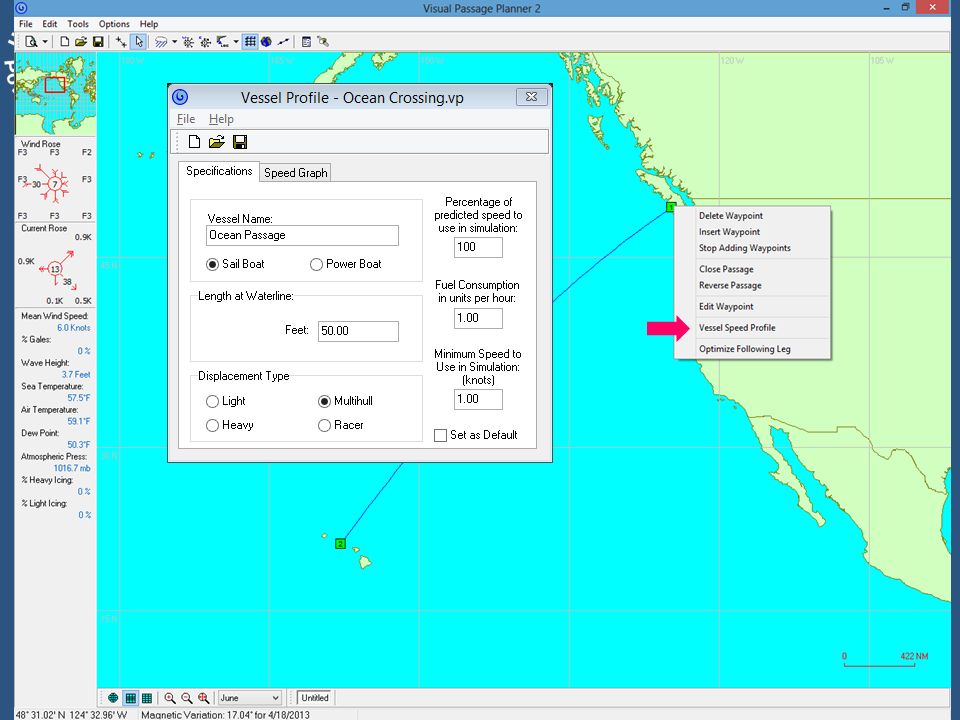
Task: Click the Fuel Consumption per hour field
Action: pos(478,318)
